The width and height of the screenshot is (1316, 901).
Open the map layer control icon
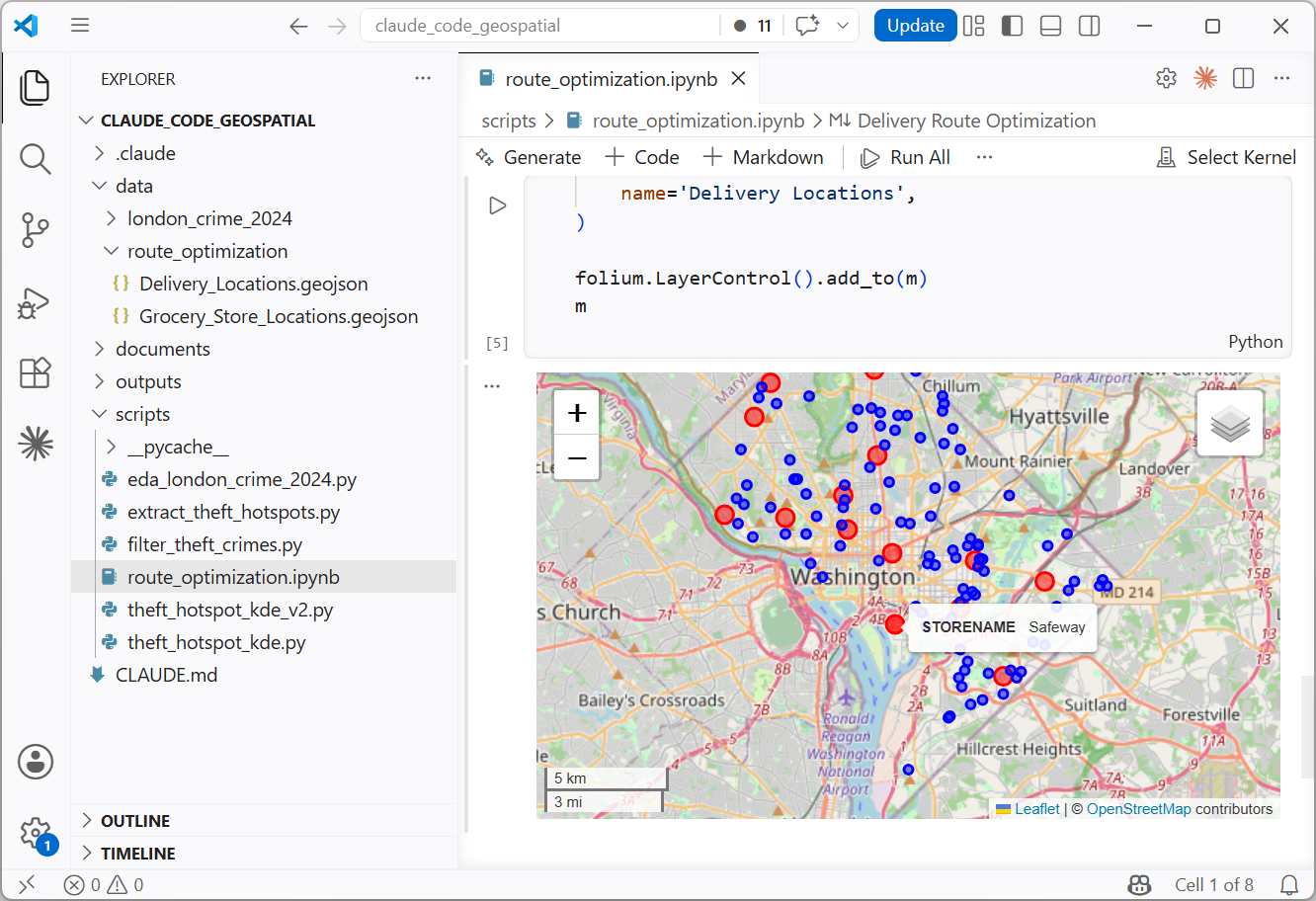[x=1230, y=423]
